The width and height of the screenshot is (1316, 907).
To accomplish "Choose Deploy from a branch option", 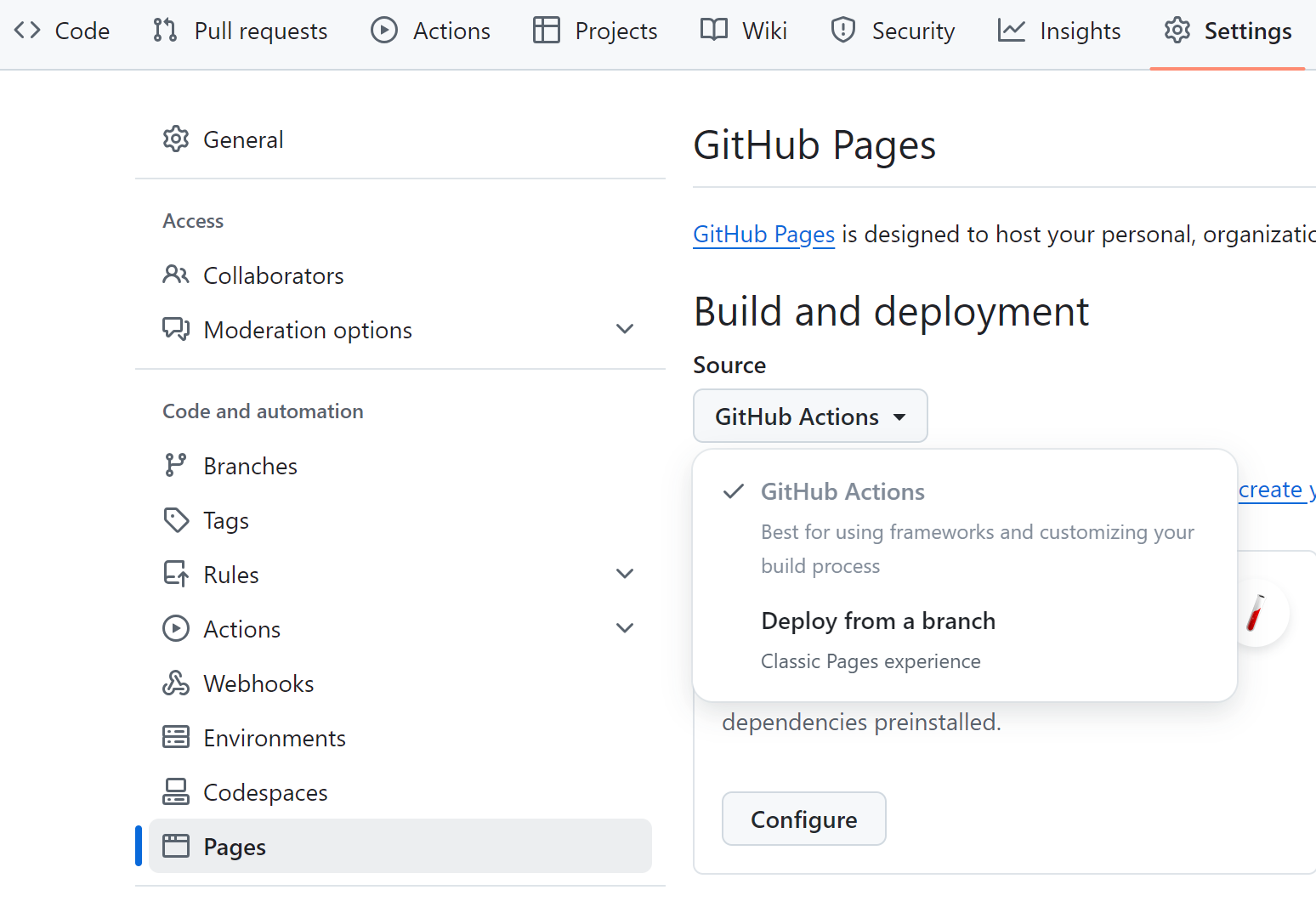I will point(965,640).
